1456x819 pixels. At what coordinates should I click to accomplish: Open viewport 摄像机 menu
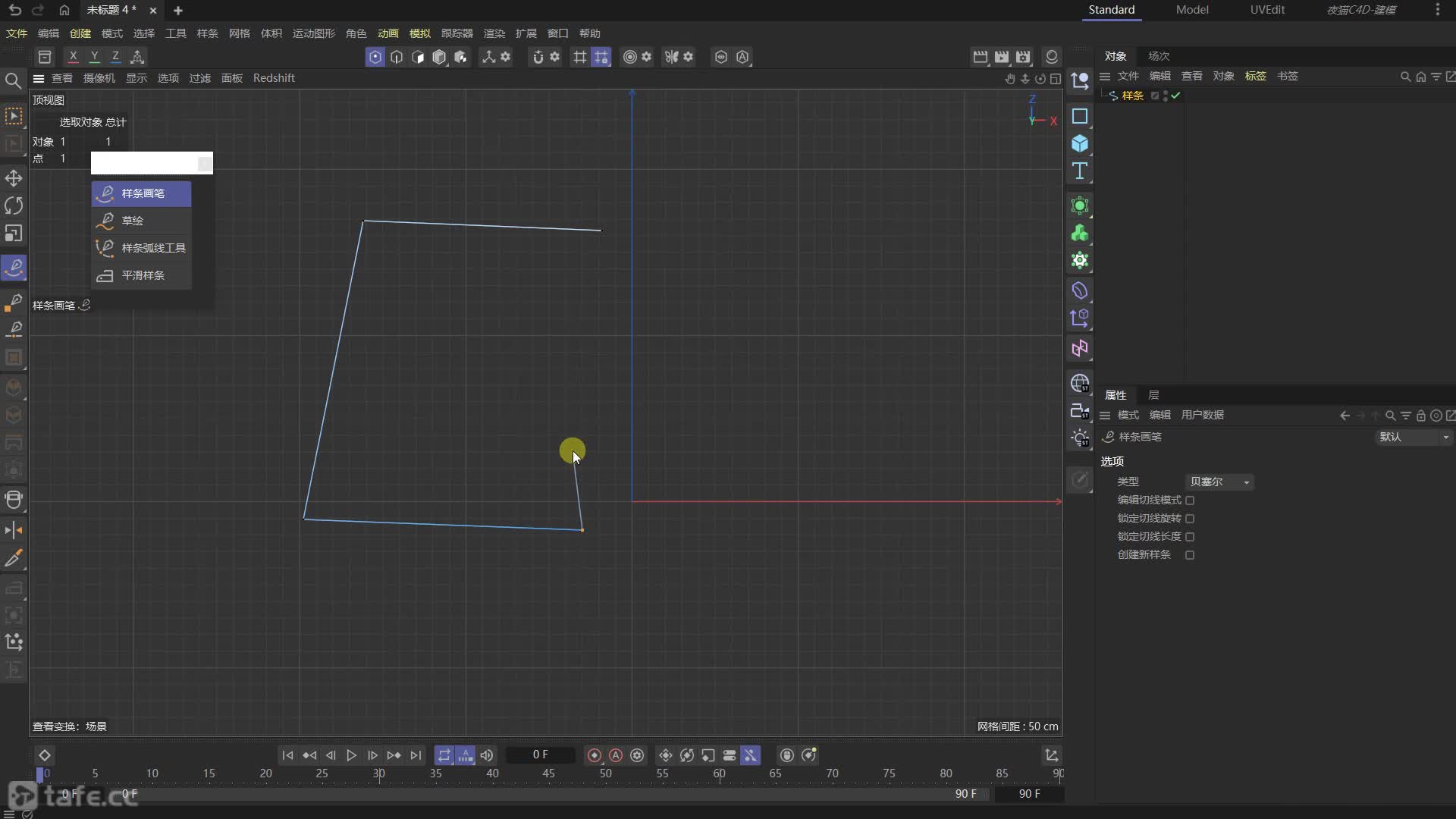[99, 78]
